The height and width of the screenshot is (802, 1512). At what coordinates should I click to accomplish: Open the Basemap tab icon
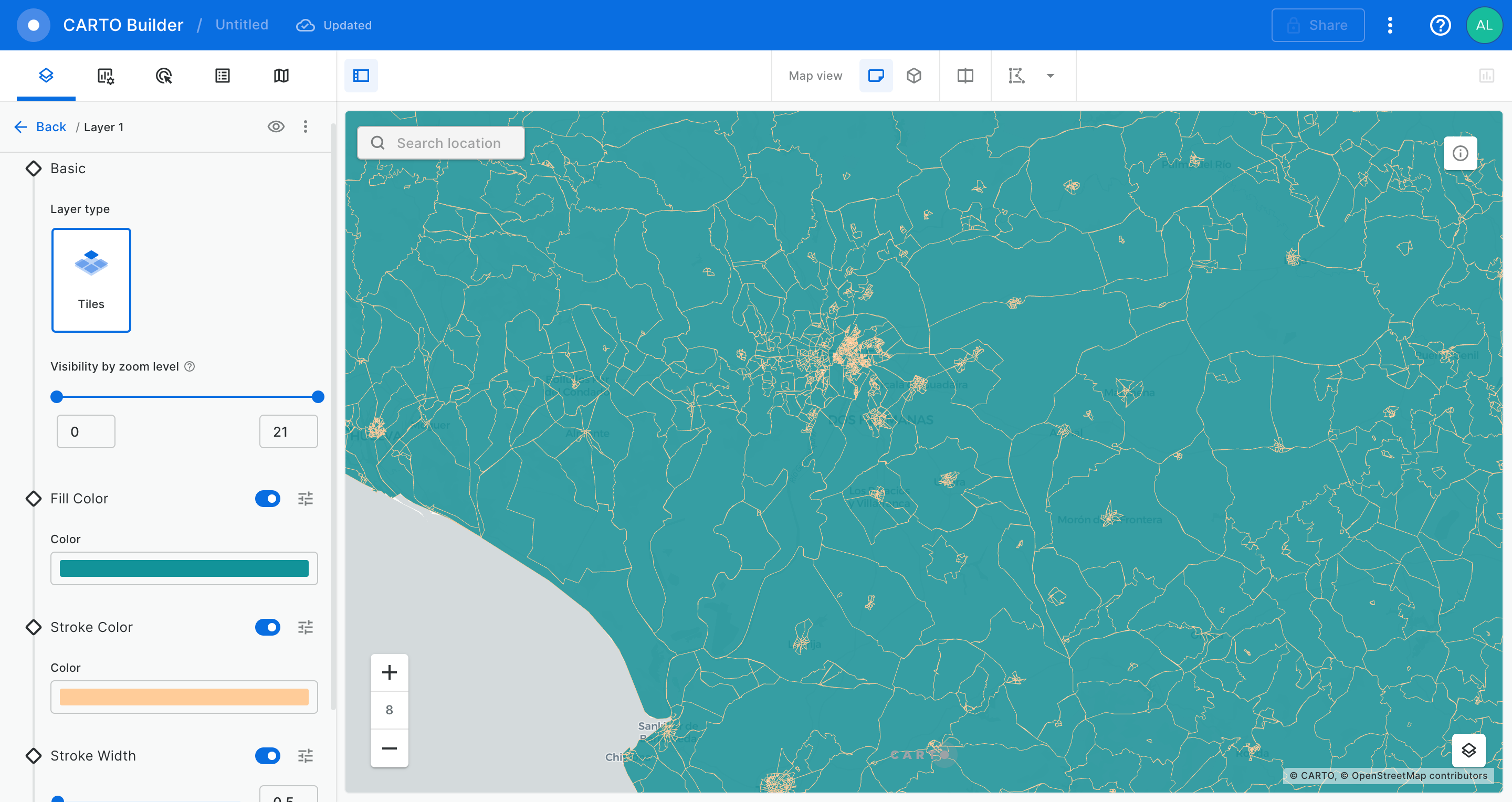[x=281, y=76]
